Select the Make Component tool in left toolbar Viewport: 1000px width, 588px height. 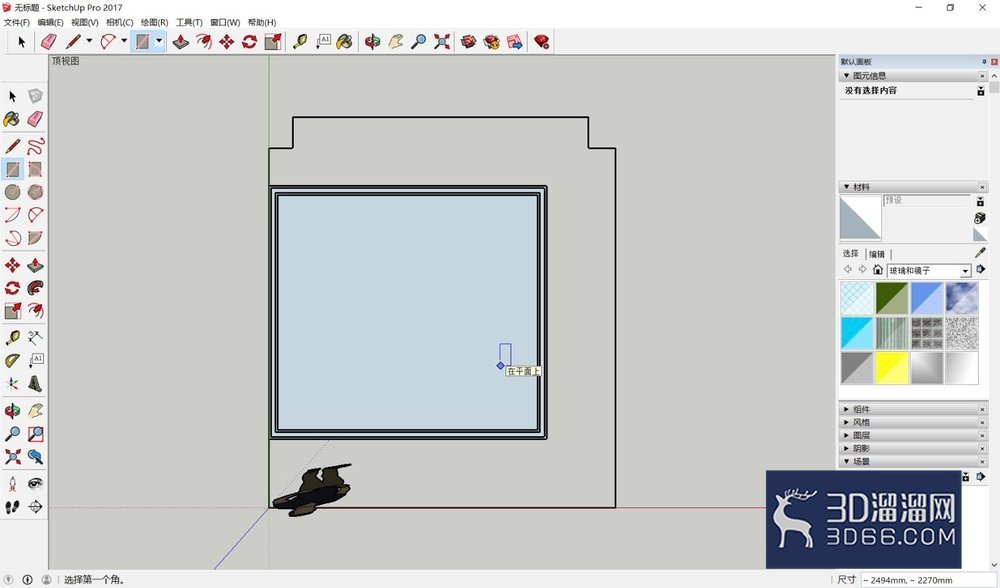[x=35, y=96]
